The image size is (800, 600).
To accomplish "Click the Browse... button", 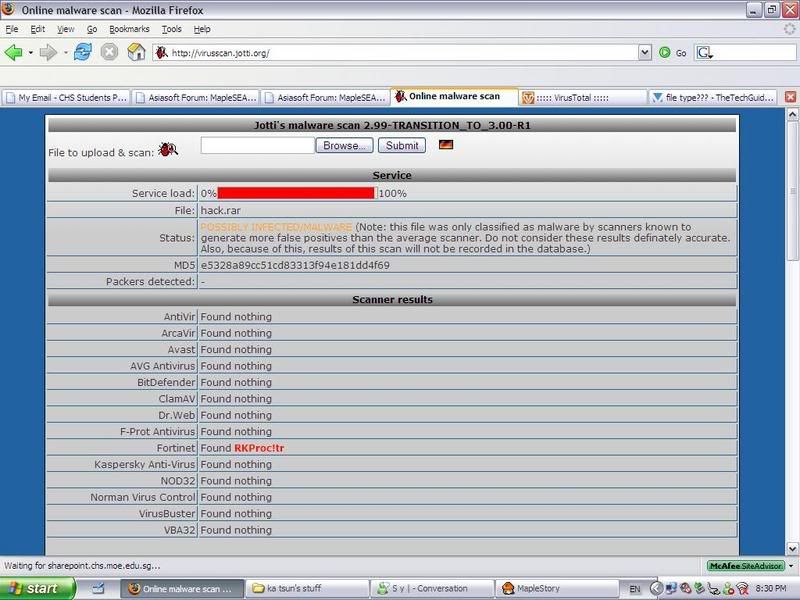I will [x=344, y=145].
